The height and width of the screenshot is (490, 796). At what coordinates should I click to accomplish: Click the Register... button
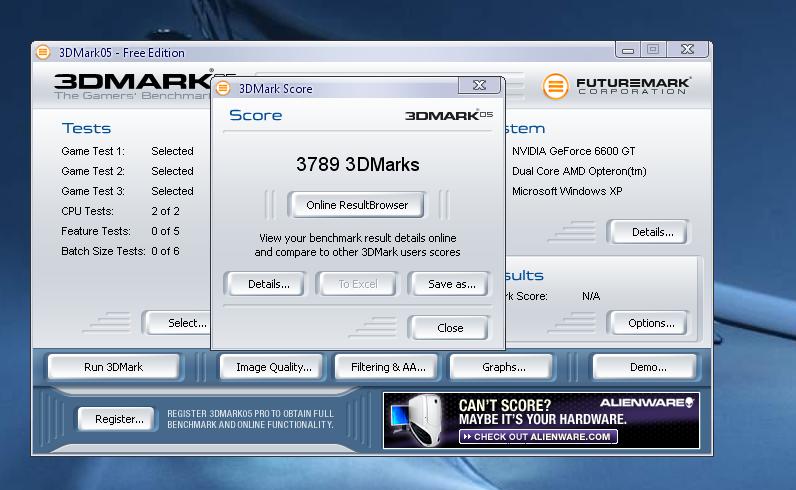(117, 419)
